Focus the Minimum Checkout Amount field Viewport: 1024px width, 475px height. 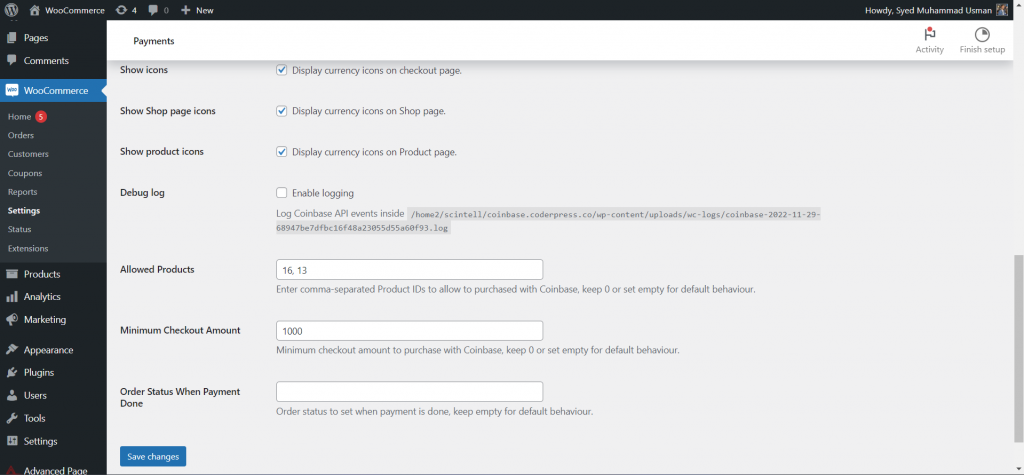409,331
